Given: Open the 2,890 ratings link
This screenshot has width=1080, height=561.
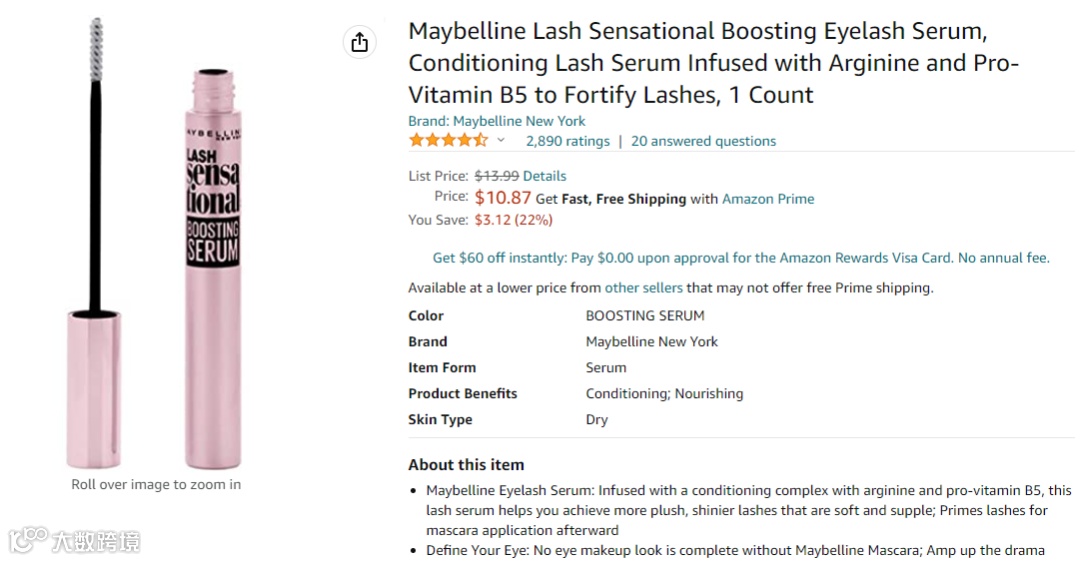Looking at the screenshot, I should 567,141.
